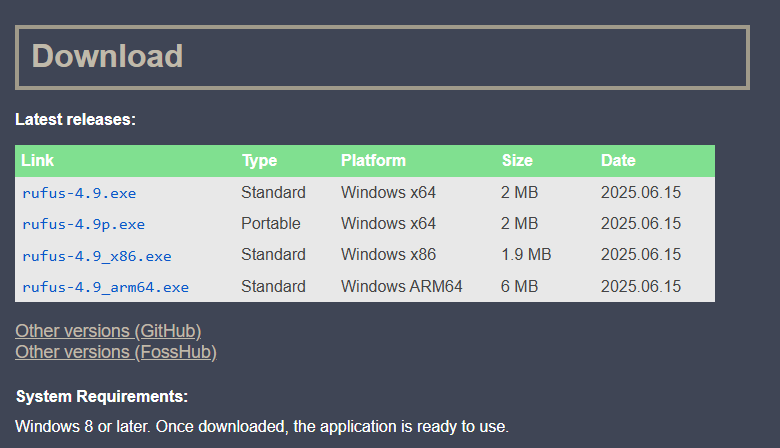780x448 pixels.
Task: Click the Type column header
Action: [x=259, y=161]
